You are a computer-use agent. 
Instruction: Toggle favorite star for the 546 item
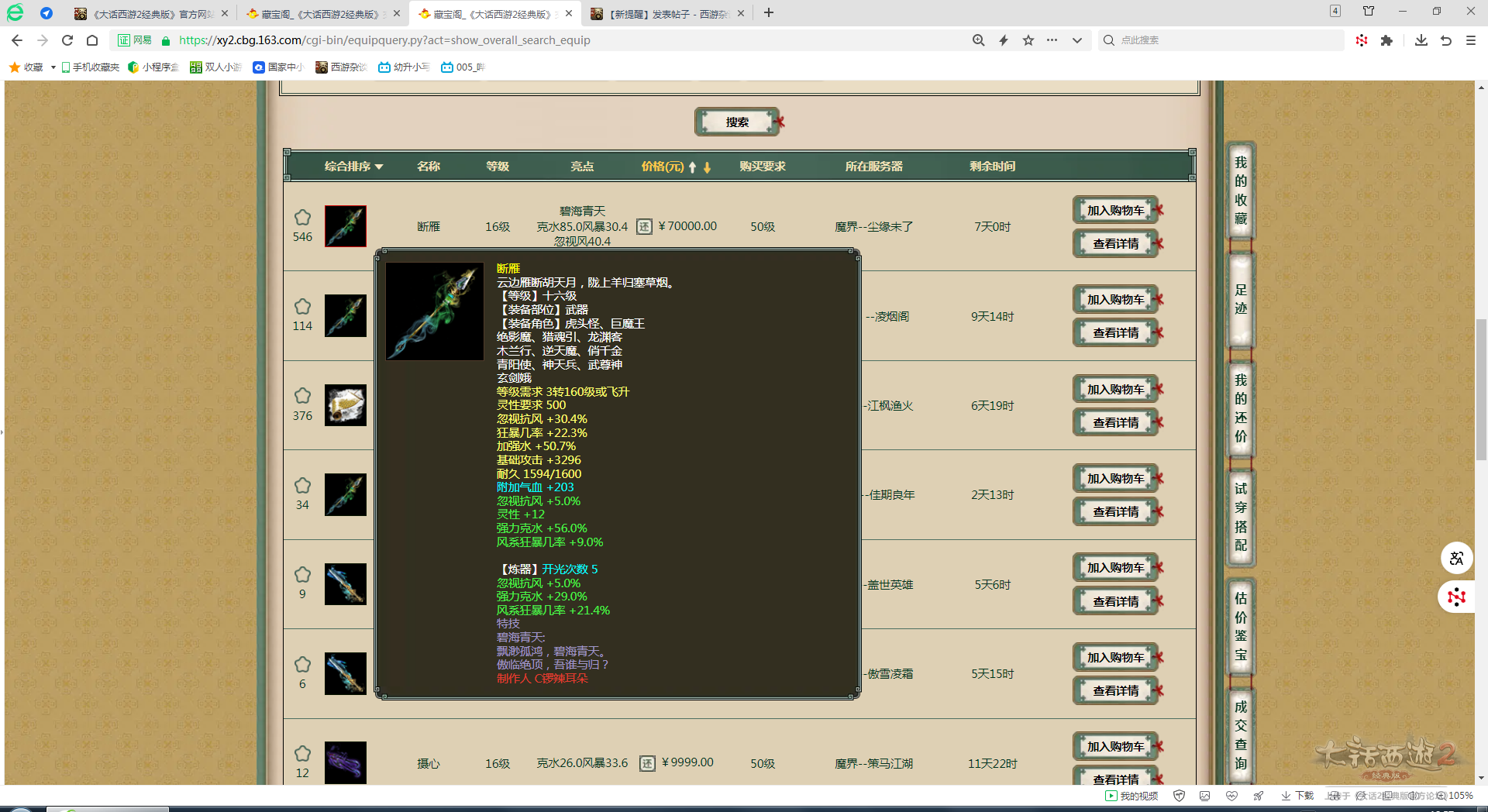coord(302,218)
